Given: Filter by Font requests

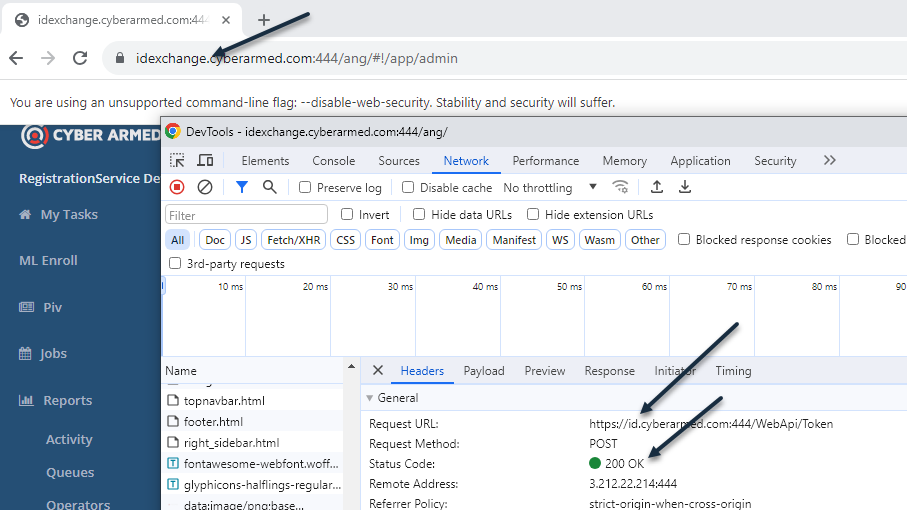Looking at the screenshot, I should click(382, 240).
